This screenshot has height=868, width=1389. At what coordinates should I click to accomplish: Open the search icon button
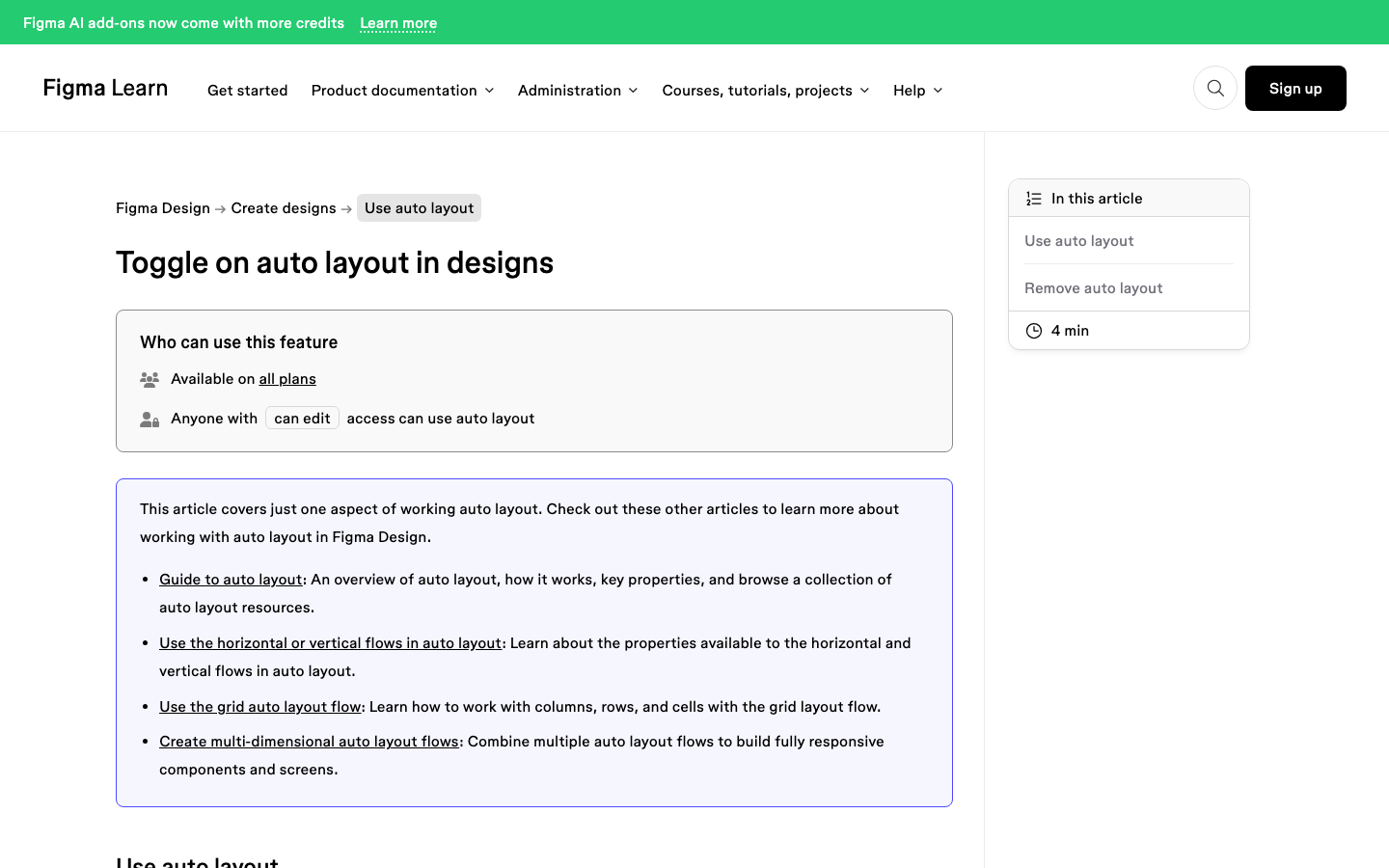pos(1215,88)
